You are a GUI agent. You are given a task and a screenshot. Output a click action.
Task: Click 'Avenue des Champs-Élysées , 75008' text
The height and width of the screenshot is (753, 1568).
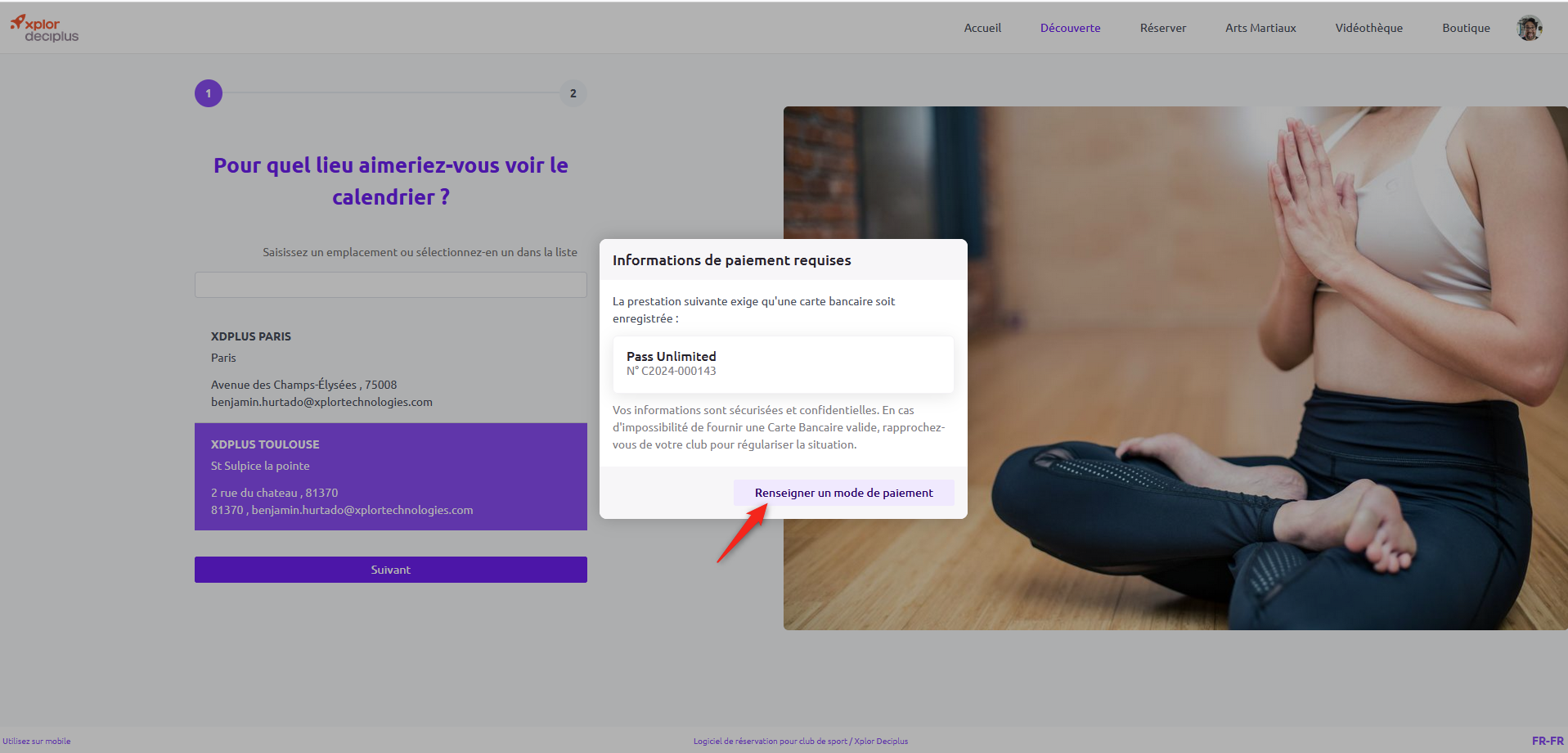coord(303,385)
